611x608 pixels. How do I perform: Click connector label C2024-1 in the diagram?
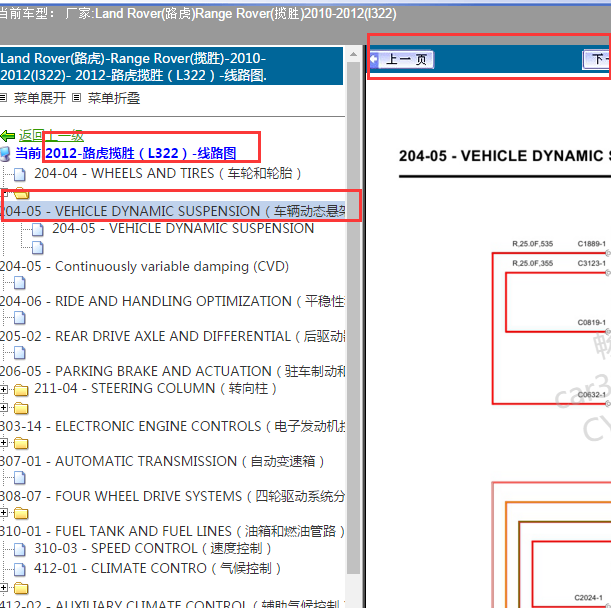tap(588, 598)
